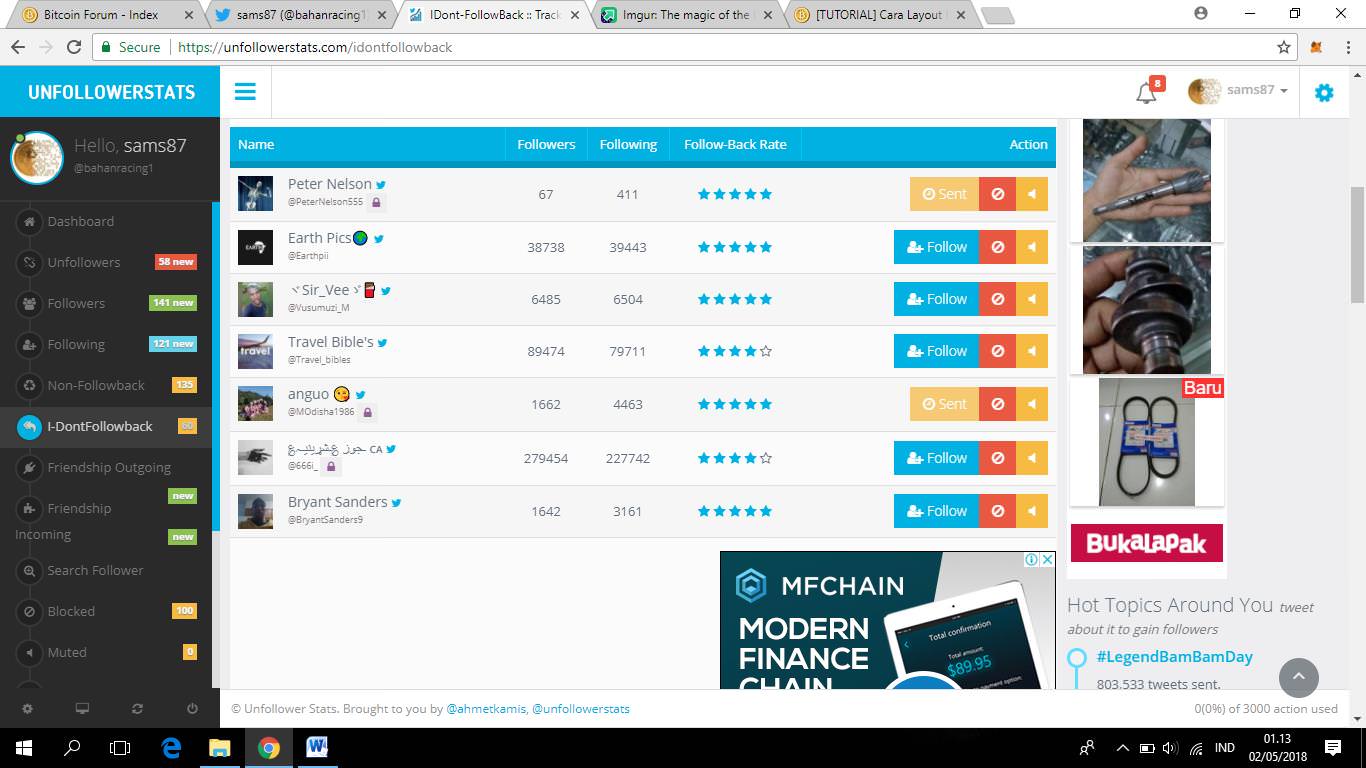Open Dashboard in the sidebar
This screenshot has width=1366, height=768.
[80, 222]
